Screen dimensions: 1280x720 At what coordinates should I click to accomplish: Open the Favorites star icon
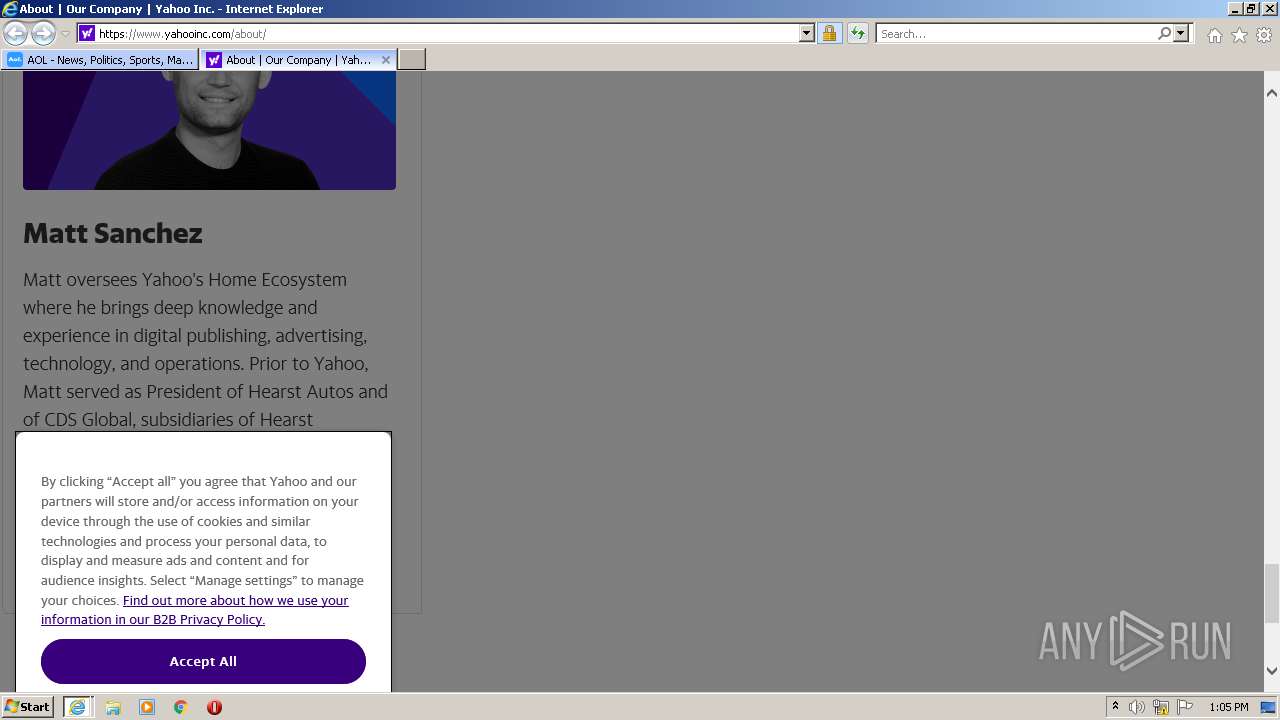(1239, 35)
